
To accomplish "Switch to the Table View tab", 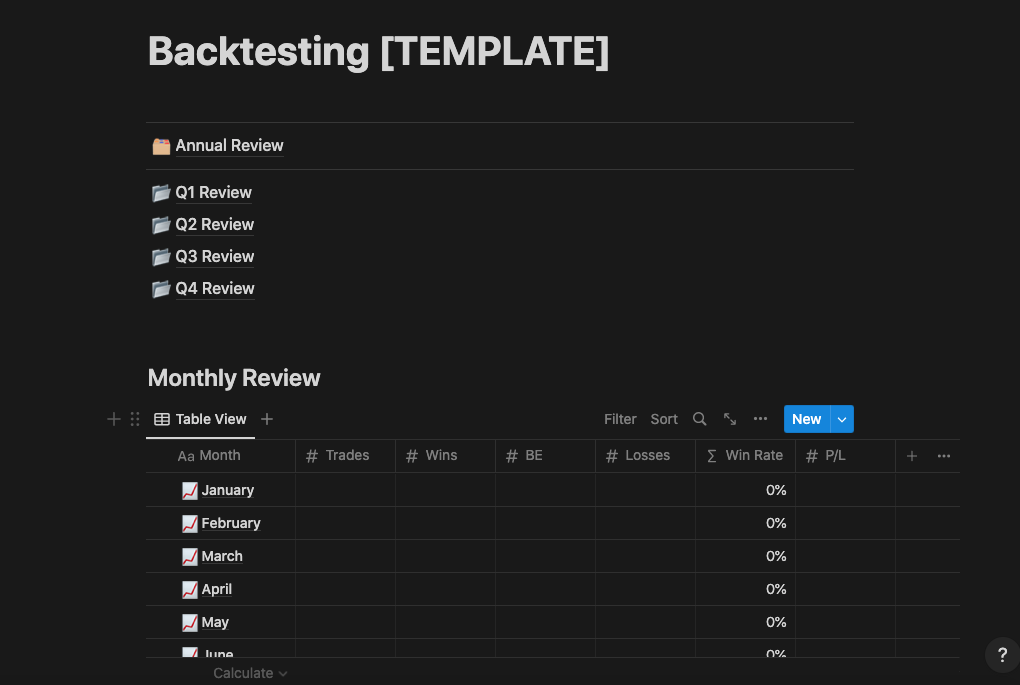I will 199,419.
